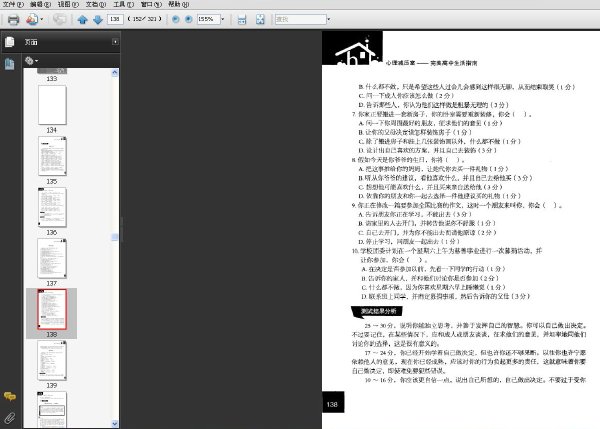Open the 文档 (Document) menu

[96, 4]
